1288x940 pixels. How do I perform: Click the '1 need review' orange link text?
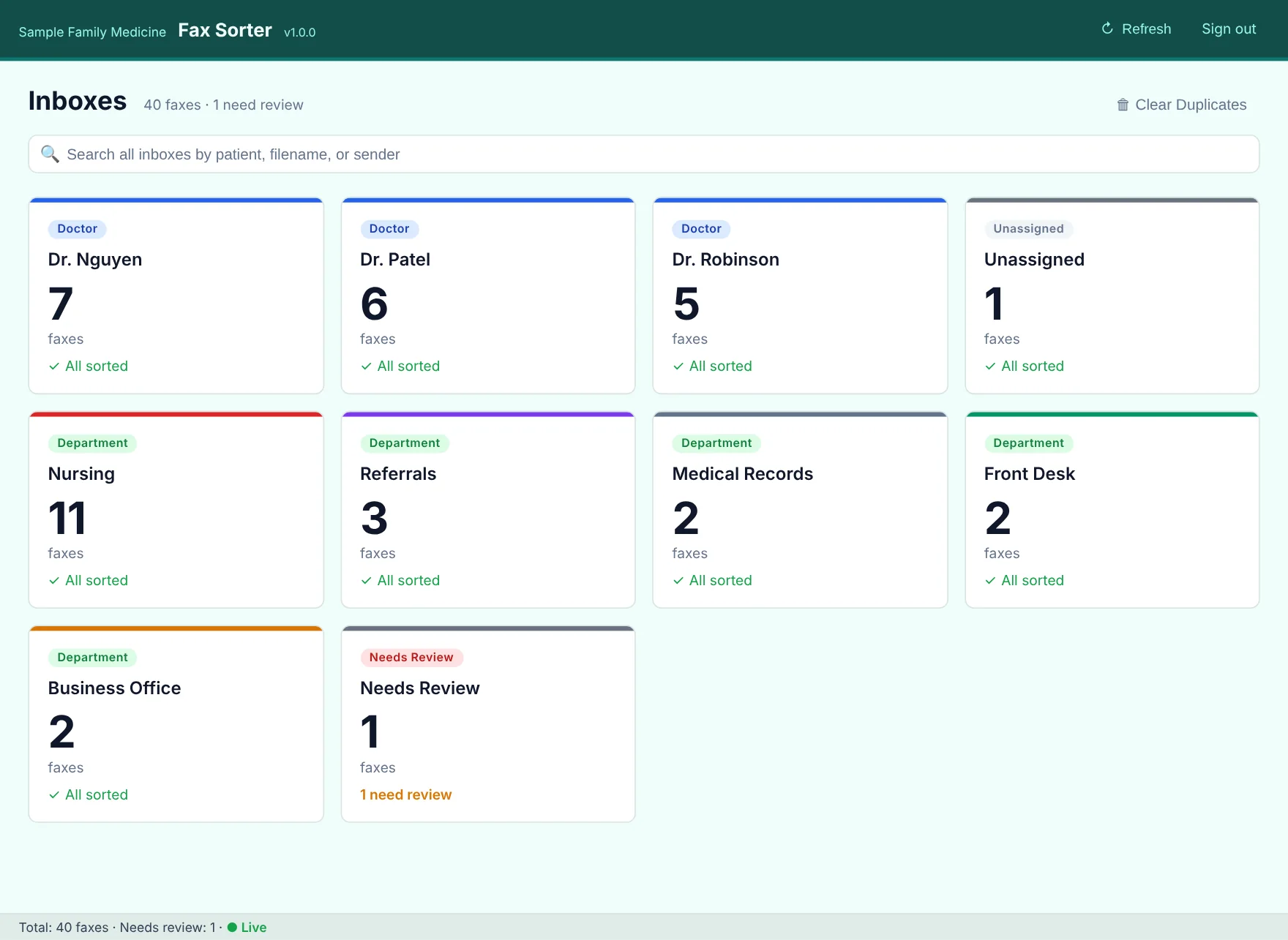pyautogui.click(x=405, y=794)
